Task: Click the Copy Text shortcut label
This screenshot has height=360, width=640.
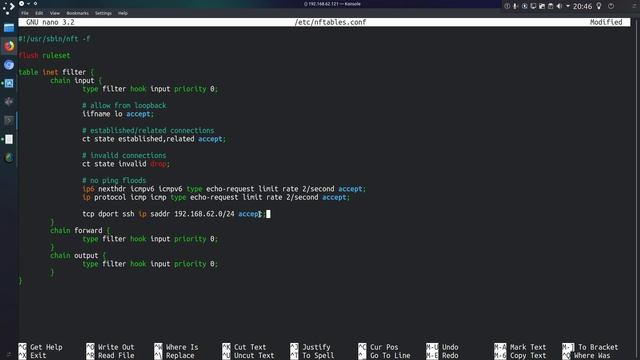Action: (x=528, y=356)
